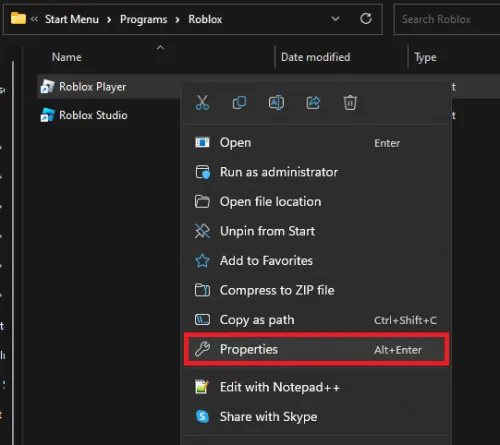500x445 pixels.
Task: Click the Cut scissors icon
Action: [x=202, y=103]
